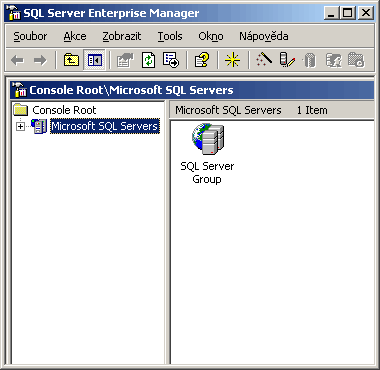
Task: Click the Properties toolbar icon
Action: [125, 60]
